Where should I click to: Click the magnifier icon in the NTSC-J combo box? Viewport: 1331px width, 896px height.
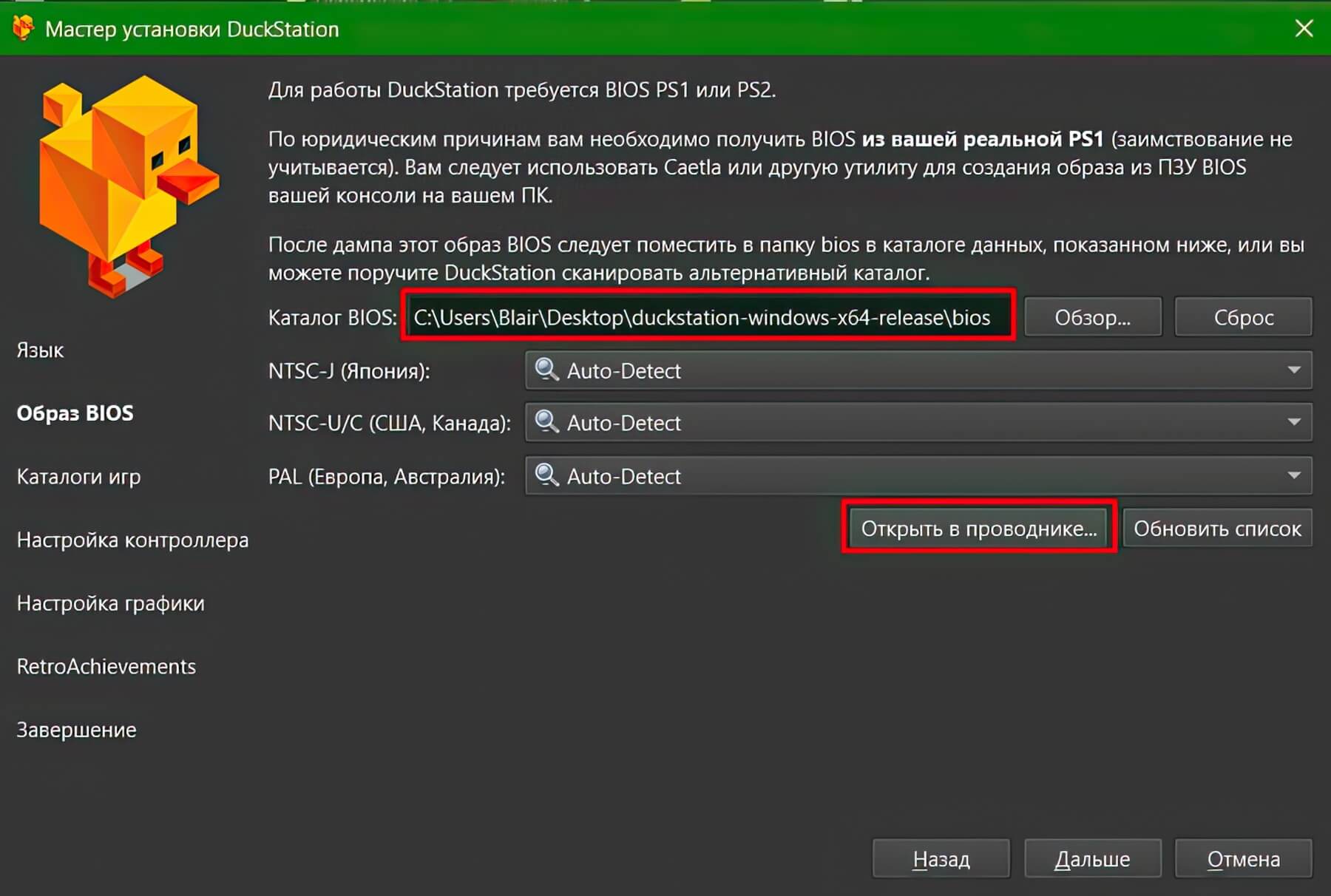(546, 369)
